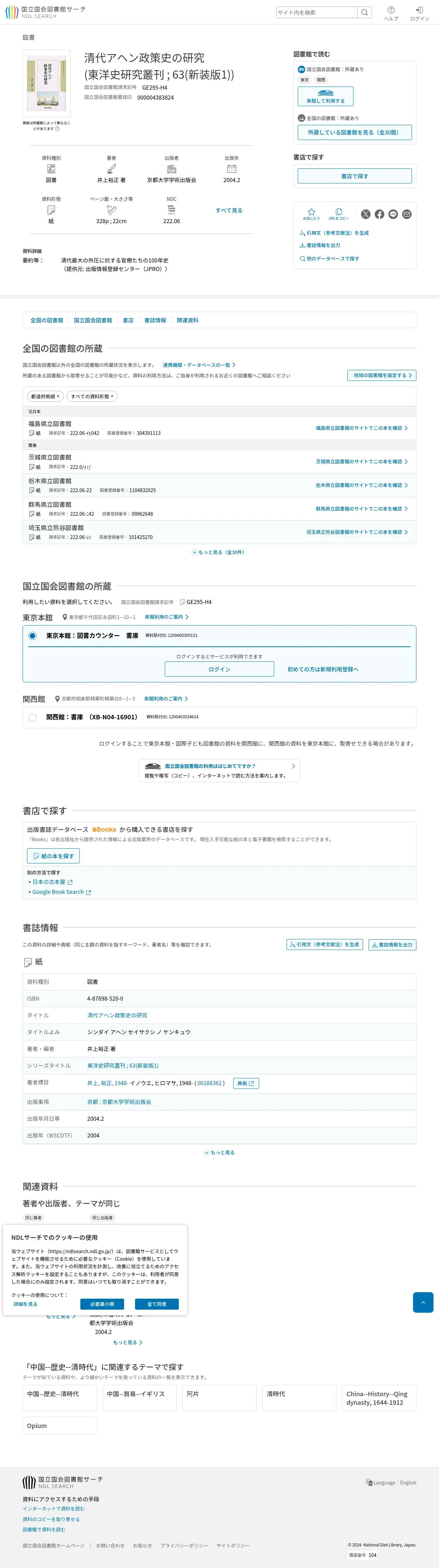Click the sidebar 書店で探す button
439x1568 pixels.
[355, 176]
